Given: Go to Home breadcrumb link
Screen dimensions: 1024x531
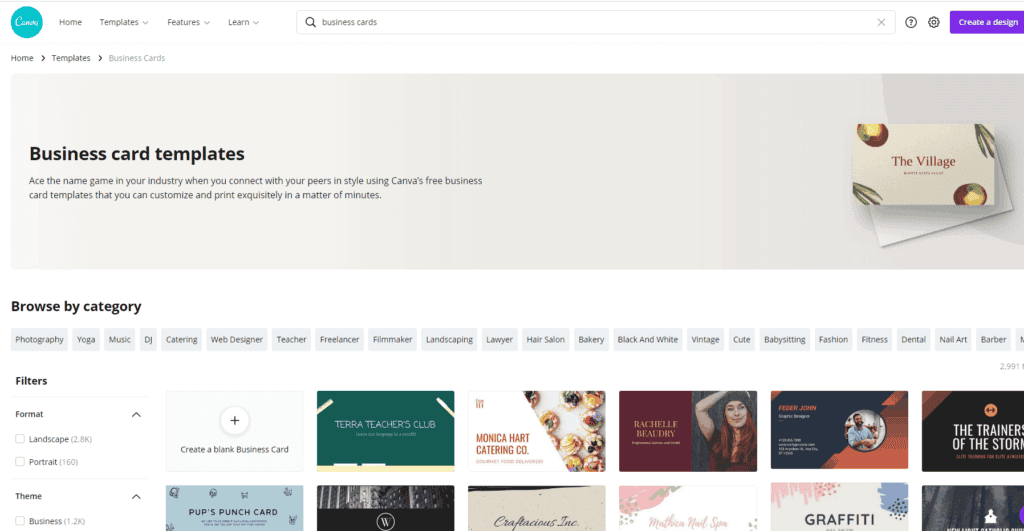Looking at the screenshot, I should pos(22,58).
